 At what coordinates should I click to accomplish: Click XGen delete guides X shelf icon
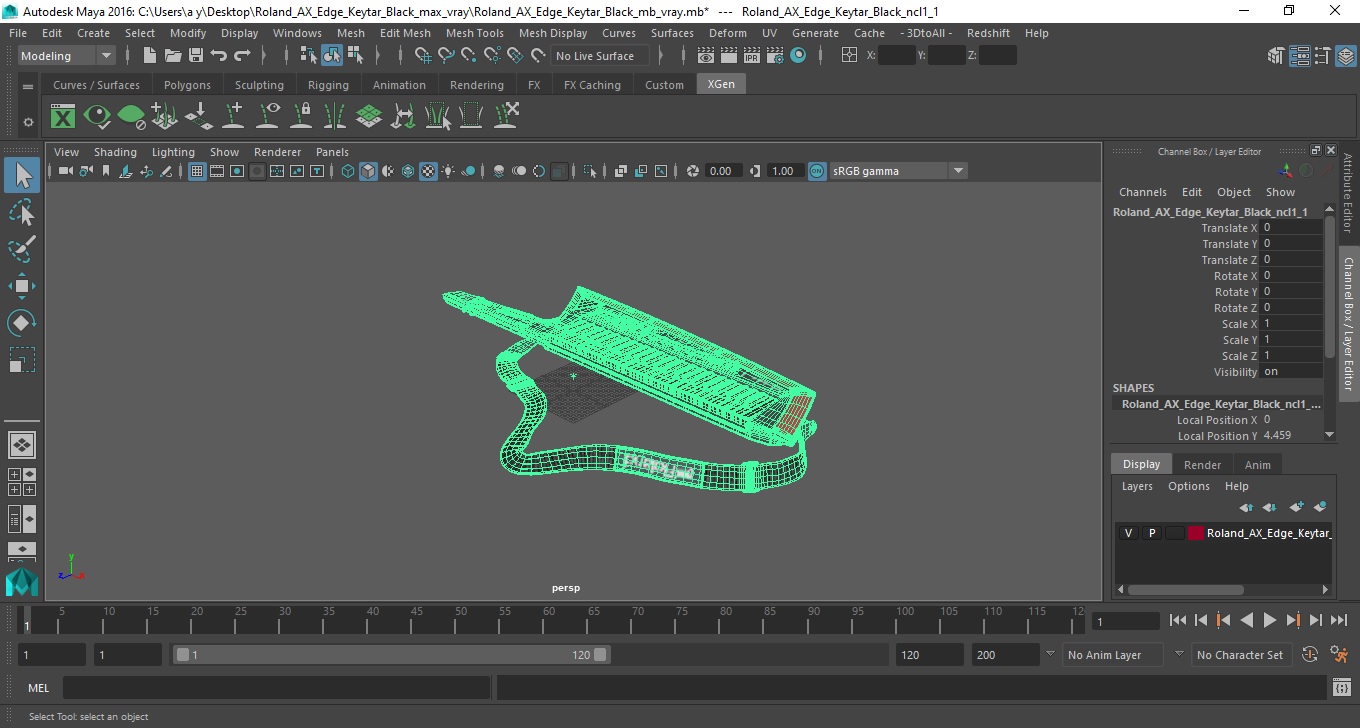click(506, 117)
